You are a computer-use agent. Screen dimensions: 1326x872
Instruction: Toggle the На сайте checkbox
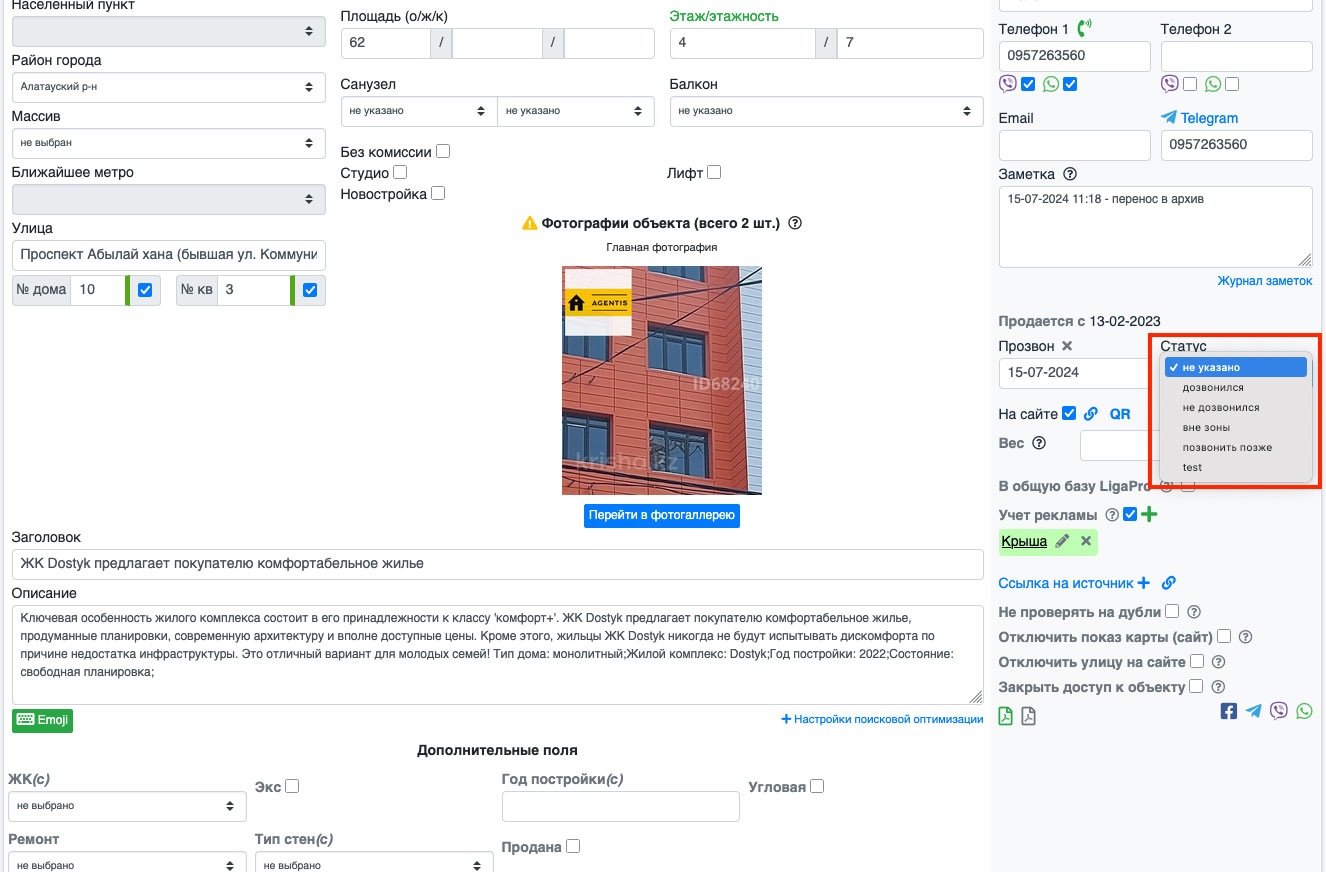pyautogui.click(x=1069, y=413)
